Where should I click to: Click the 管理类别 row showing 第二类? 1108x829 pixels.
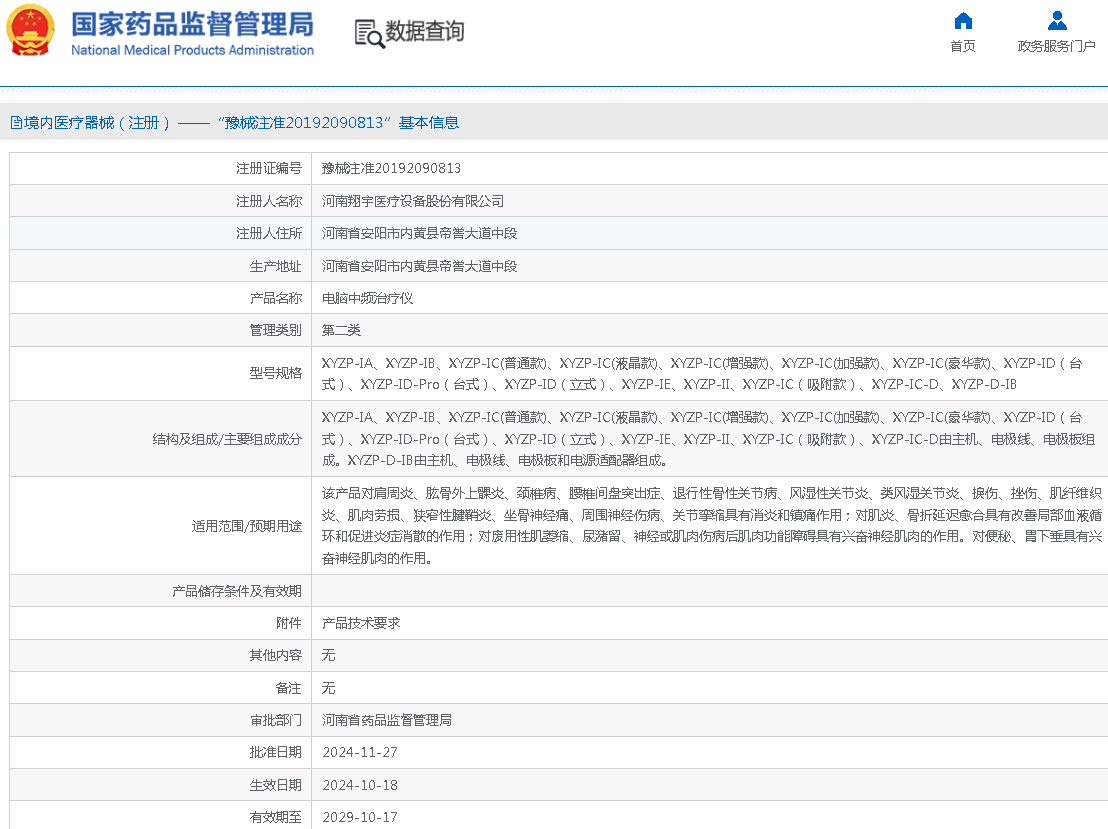(341, 329)
